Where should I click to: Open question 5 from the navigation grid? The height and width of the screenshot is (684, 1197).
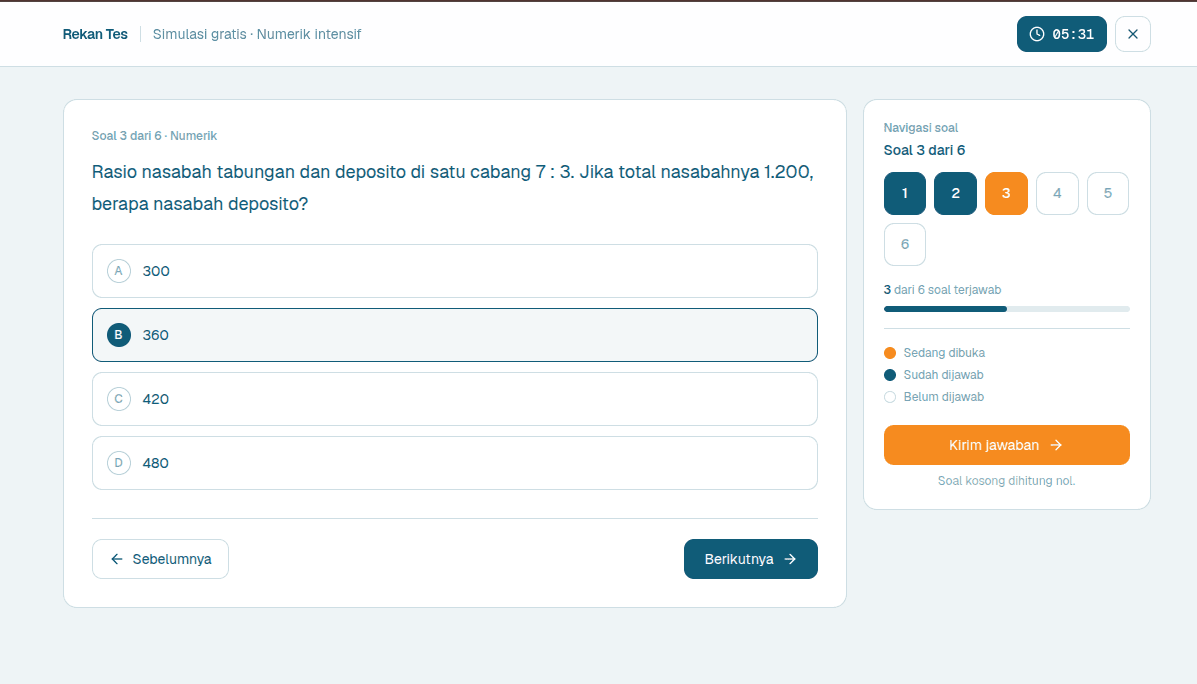tap(1108, 194)
